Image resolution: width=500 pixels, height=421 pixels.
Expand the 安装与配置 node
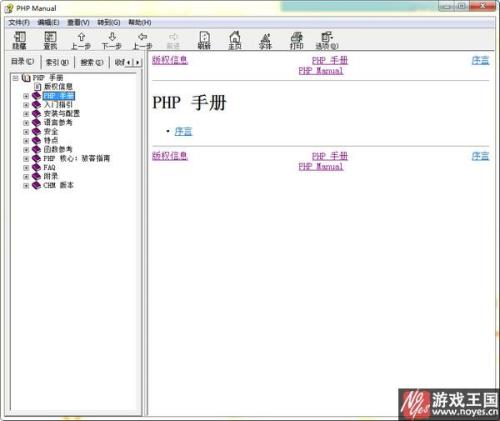(26, 114)
